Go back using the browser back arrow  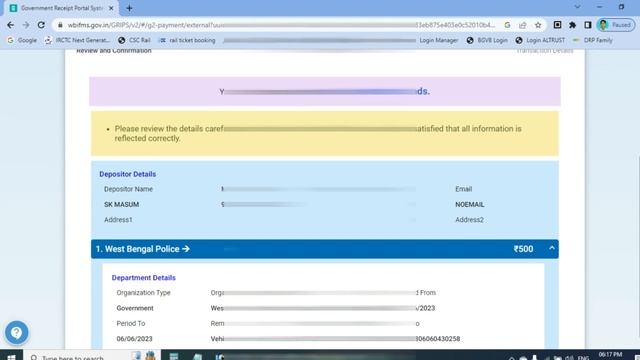[11, 25]
